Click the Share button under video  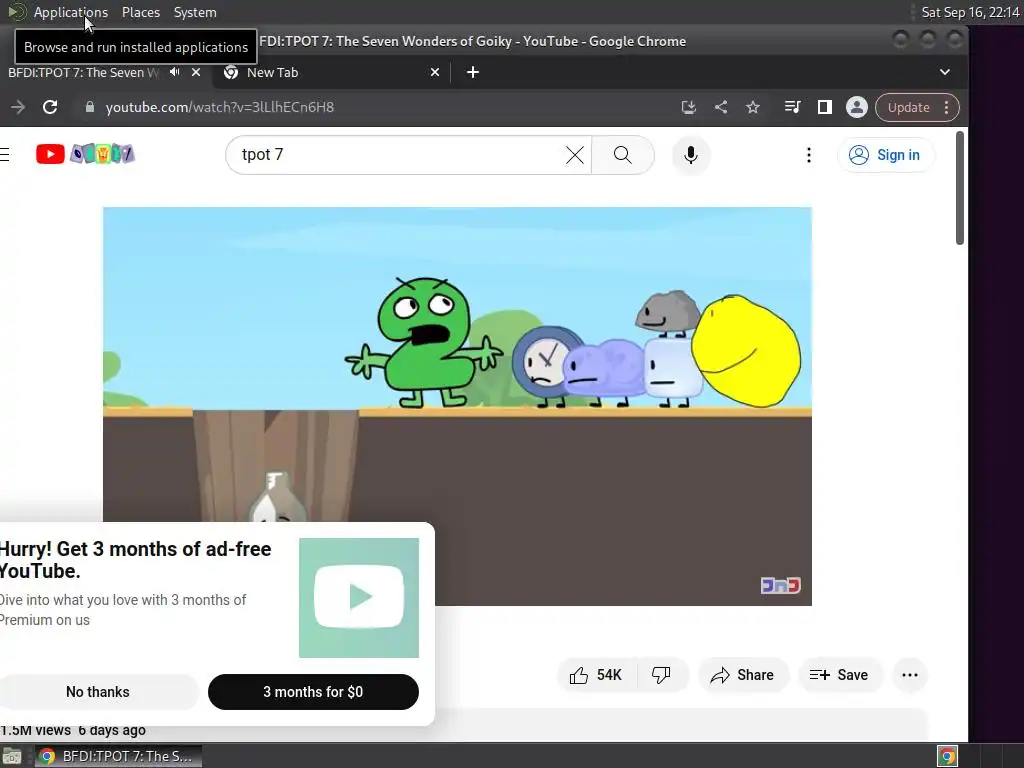pyautogui.click(x=743, y=675)
